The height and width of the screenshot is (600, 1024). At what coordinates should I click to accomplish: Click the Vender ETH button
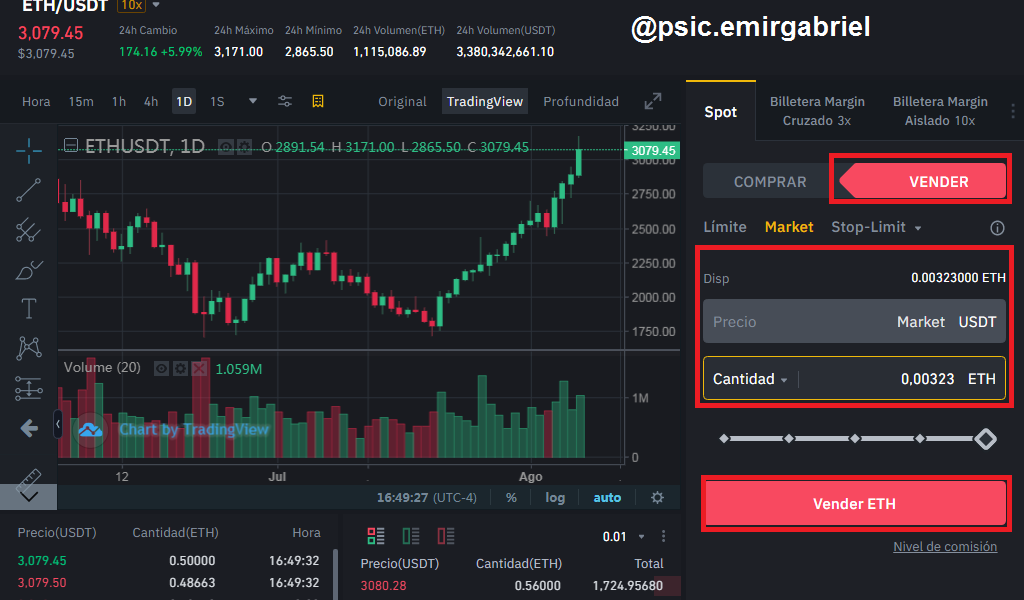(854, 503)
